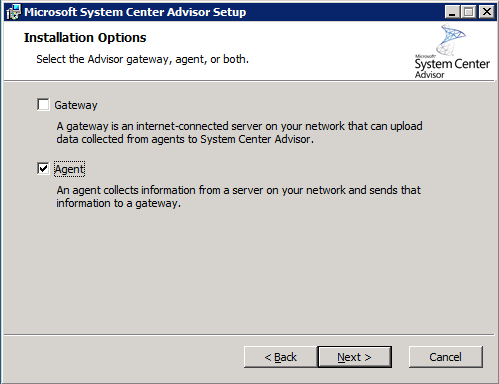This screenshot has width=499, height=384.
Task: Click the 'Select the Advisor gateway' subtitle
Action: pos(142,59)
